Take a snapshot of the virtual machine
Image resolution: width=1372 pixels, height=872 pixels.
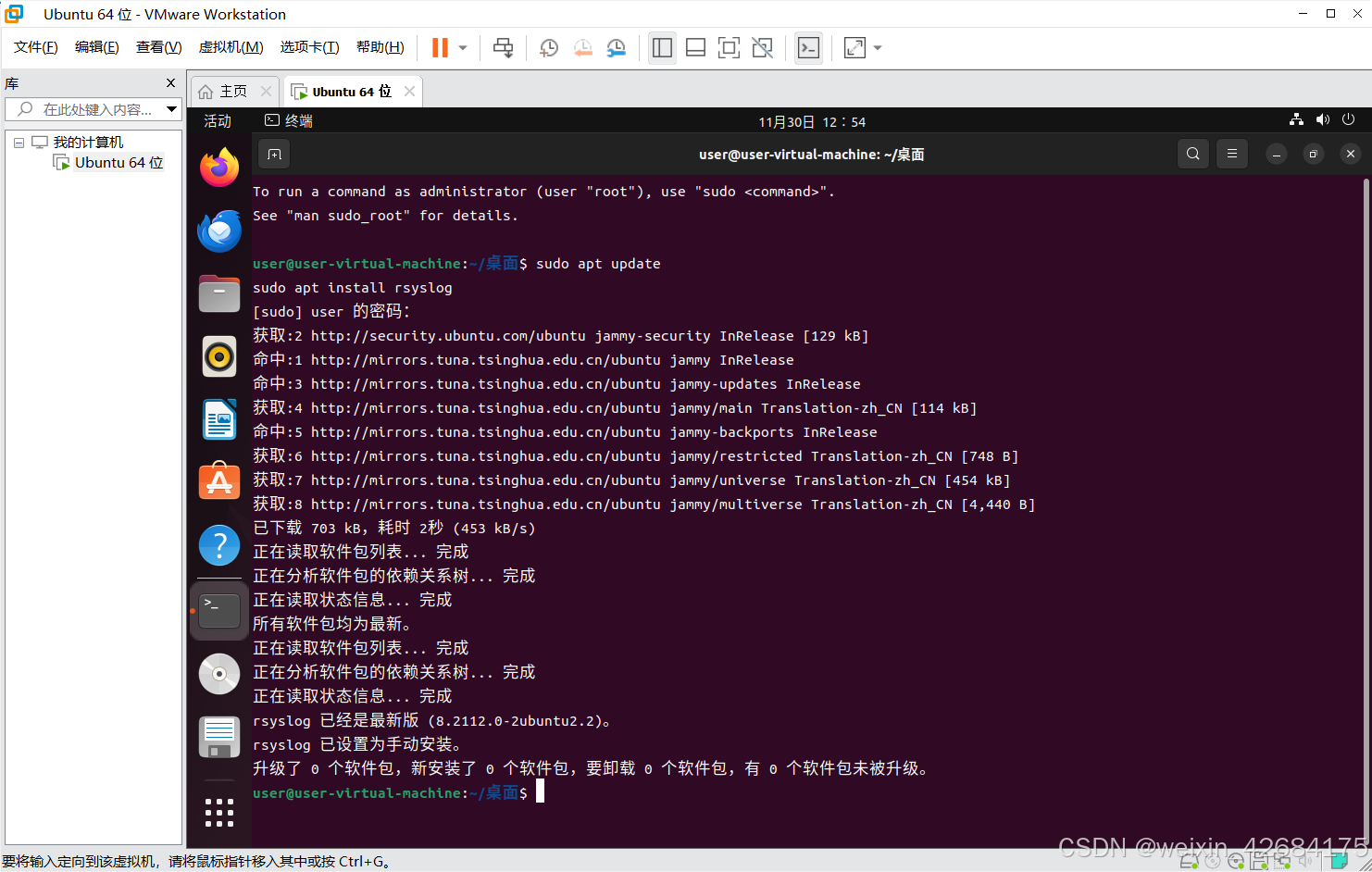(549, 48)
